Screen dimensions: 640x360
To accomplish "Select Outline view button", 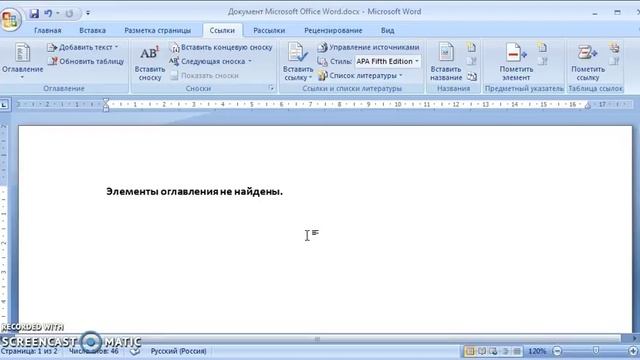I will point(505,351).
